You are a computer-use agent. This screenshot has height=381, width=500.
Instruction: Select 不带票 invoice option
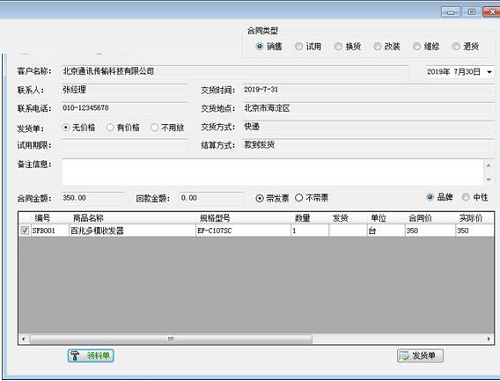tap(299, 198)
